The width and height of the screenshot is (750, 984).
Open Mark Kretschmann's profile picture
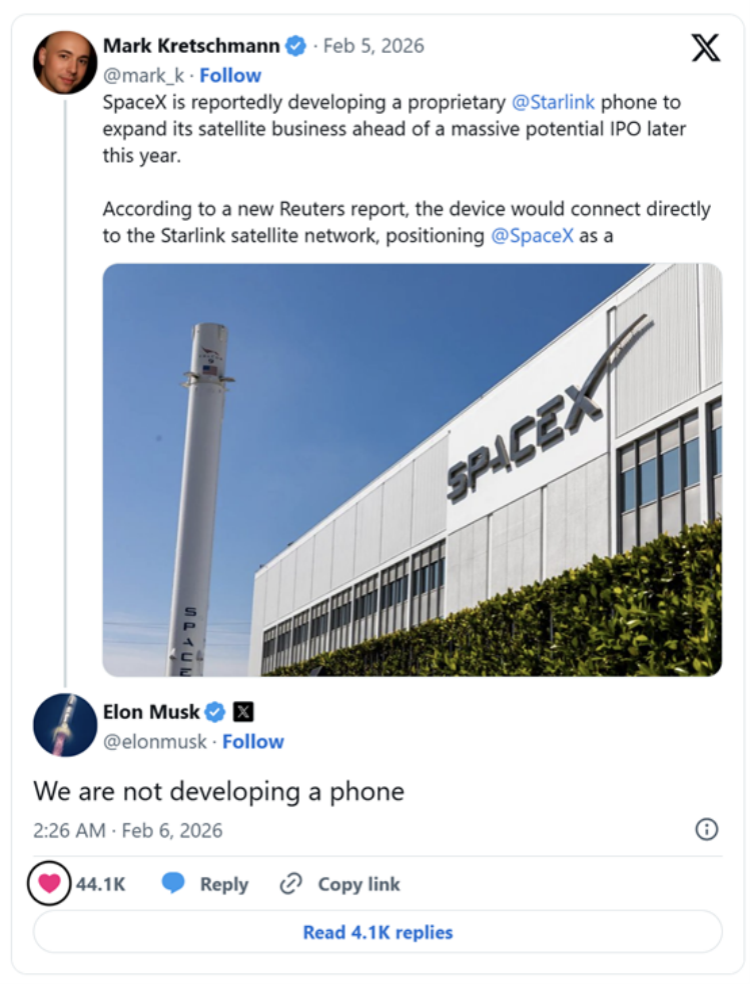point(65,62)
